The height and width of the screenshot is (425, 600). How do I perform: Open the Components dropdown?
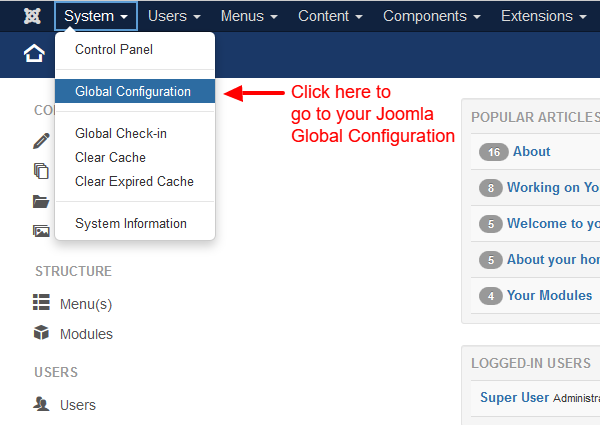(x=432, y=16)
